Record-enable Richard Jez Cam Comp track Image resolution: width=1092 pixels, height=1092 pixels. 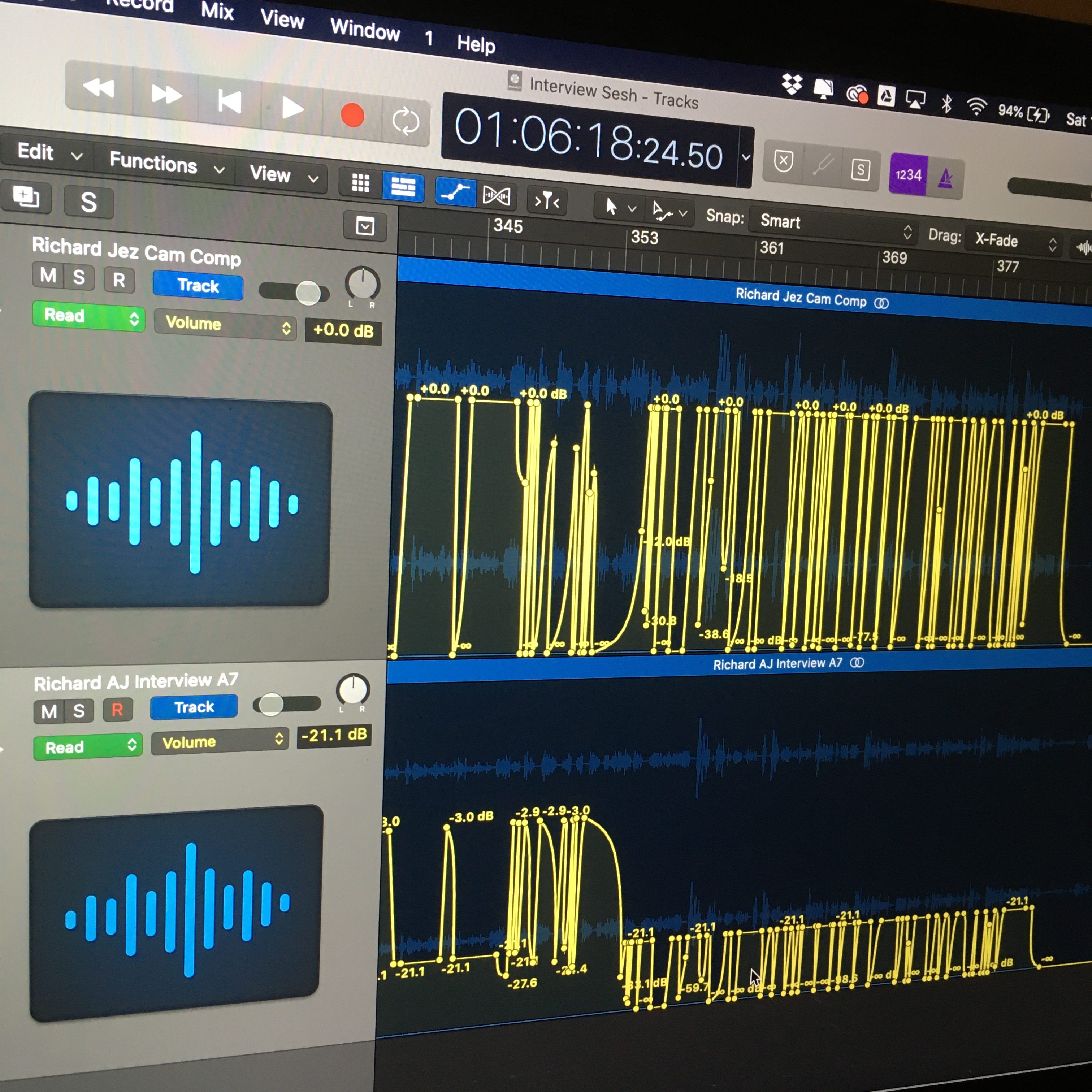[x=119, y=280]
